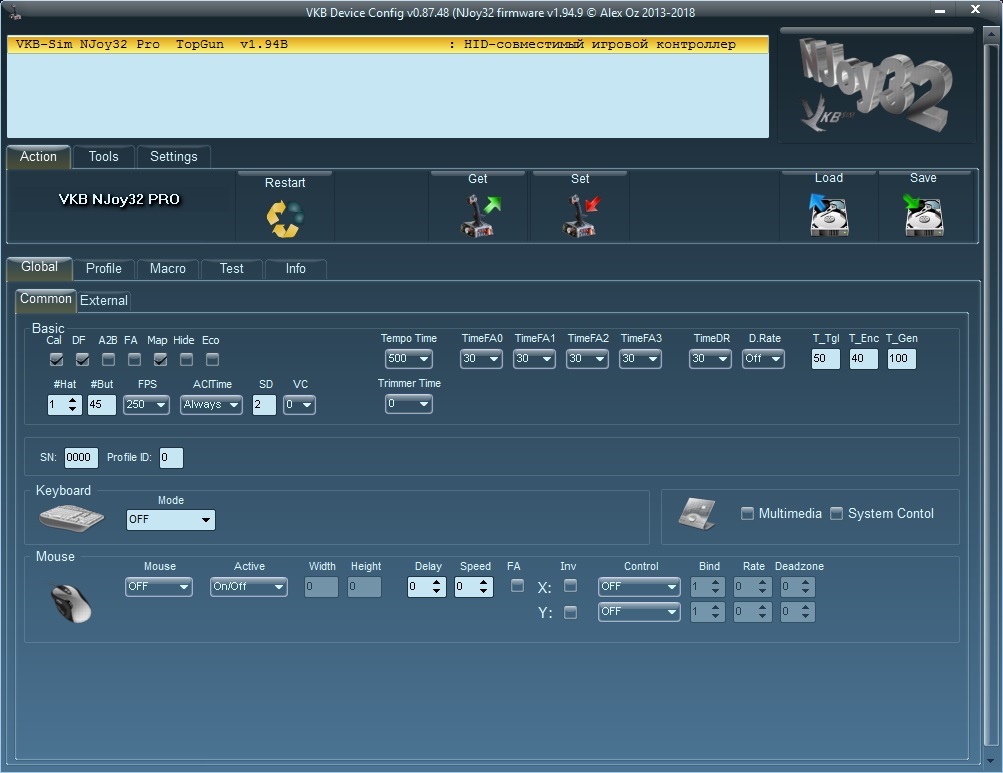
Task: Click the Restart recycle-arrows icon
Action: pos(285,218)
